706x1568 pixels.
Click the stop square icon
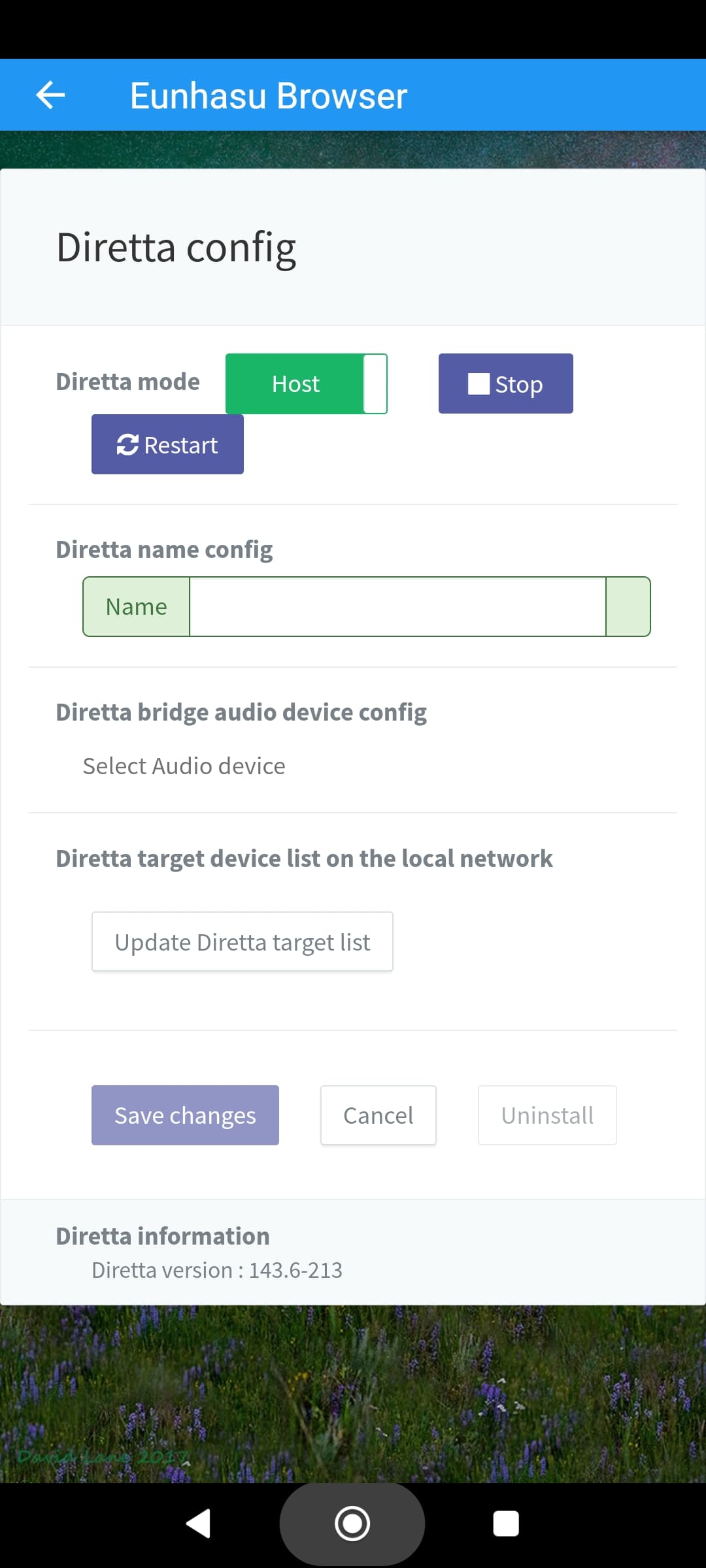[x=479, y=384]
